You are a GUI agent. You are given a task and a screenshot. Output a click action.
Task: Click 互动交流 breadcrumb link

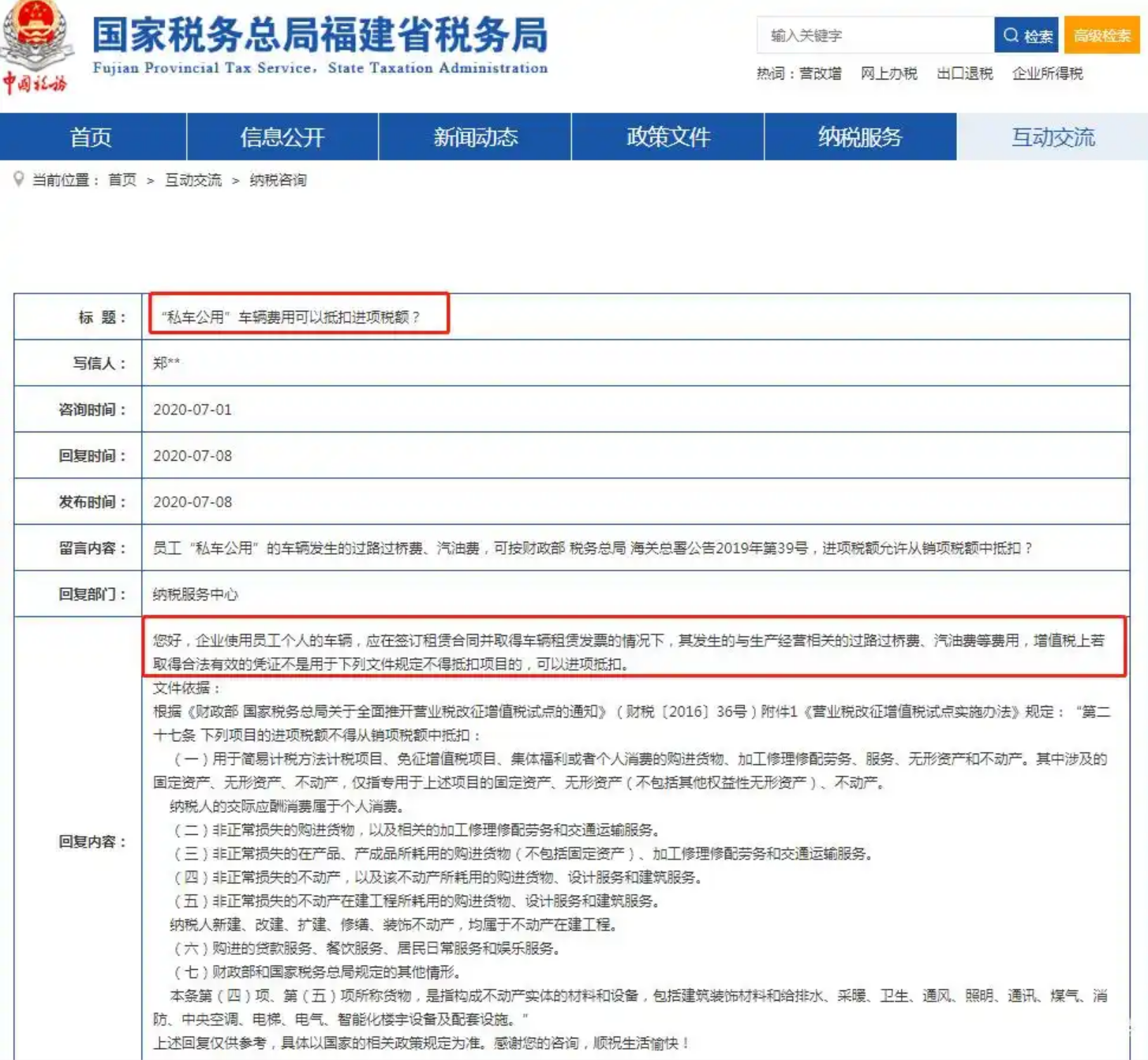point(193,180)
